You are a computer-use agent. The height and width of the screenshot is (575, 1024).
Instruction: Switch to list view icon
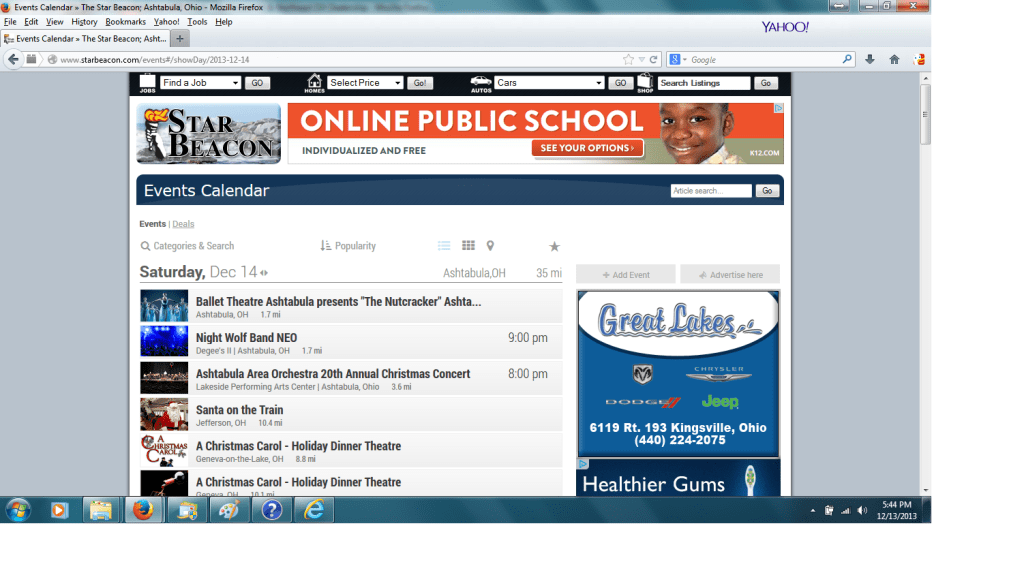pos(444,246)
